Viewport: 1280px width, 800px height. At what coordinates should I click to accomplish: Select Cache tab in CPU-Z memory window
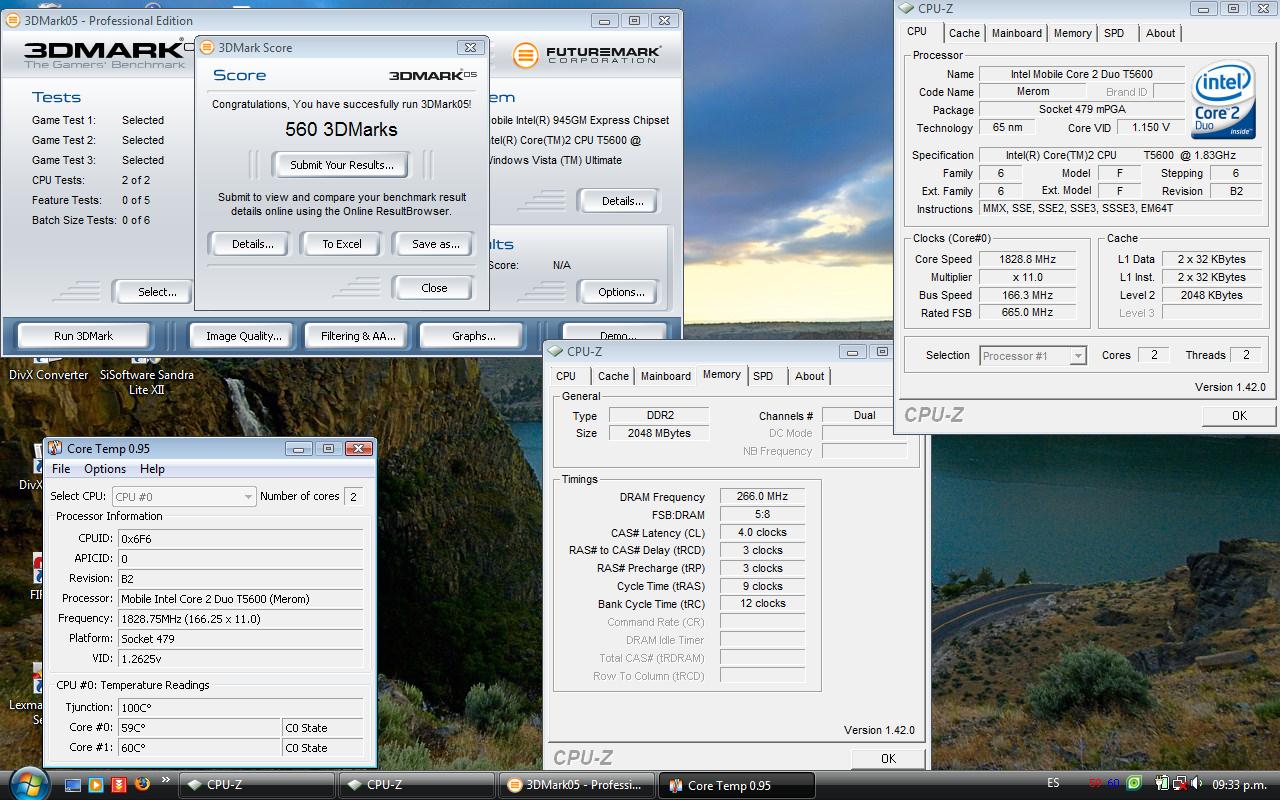pos(613,376)
